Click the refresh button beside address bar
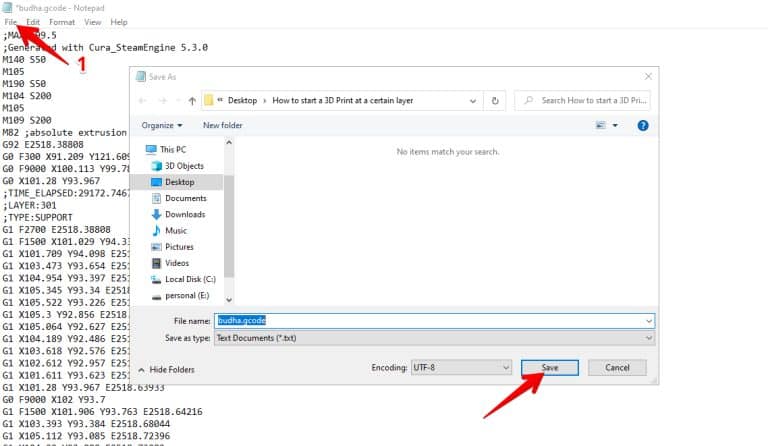The height and width of the screenshot is (446, 768). 495,101
